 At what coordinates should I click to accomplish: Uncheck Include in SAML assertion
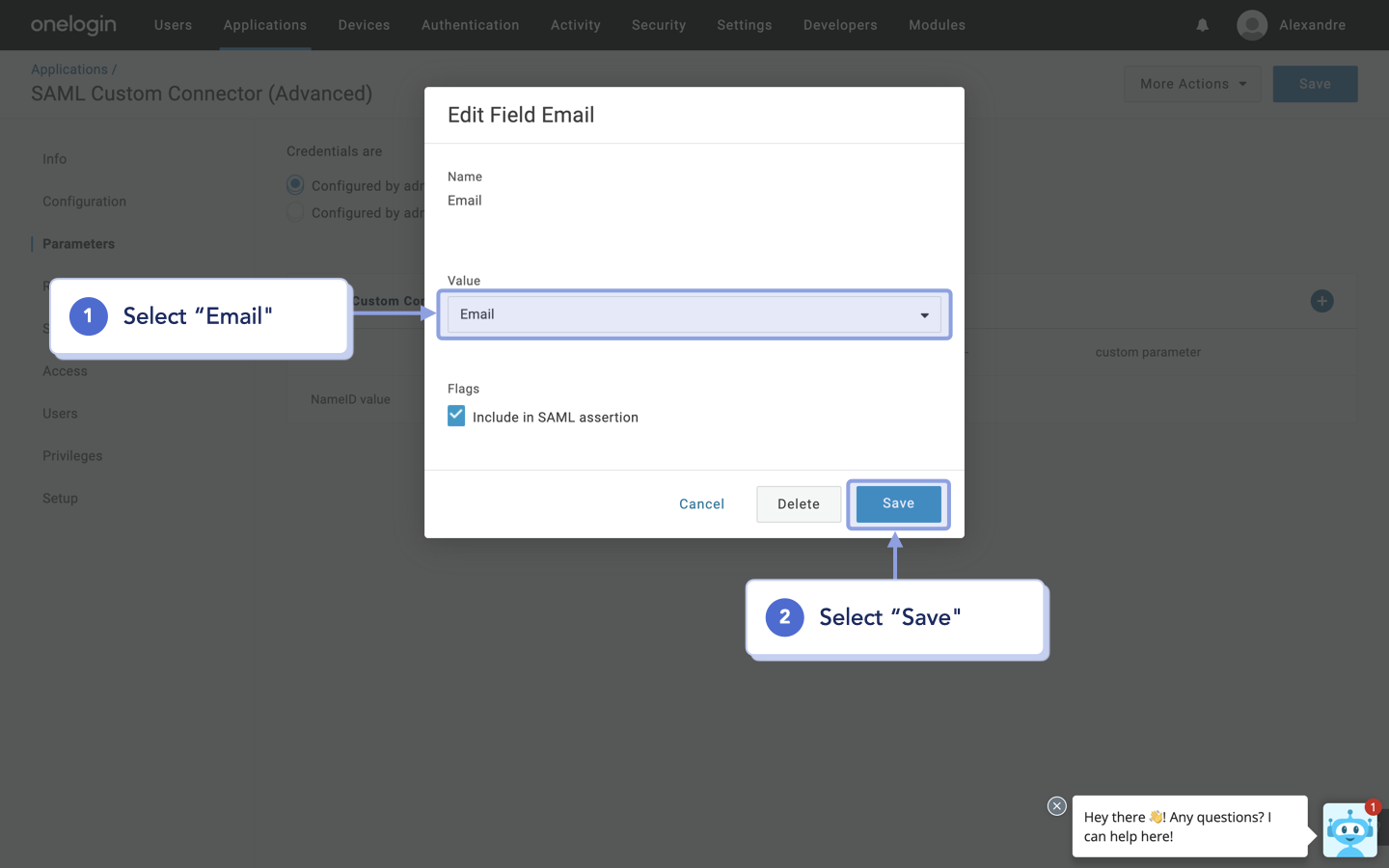(455, 416)
